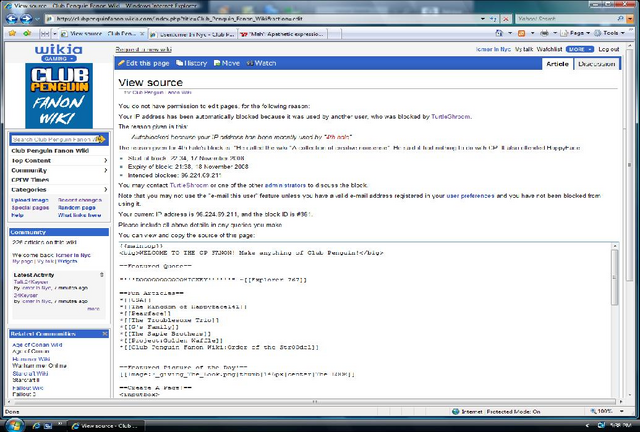Screen dimensions: 640x432
Task: Expand the Categories sidebar menu
Action: (59, 189)
